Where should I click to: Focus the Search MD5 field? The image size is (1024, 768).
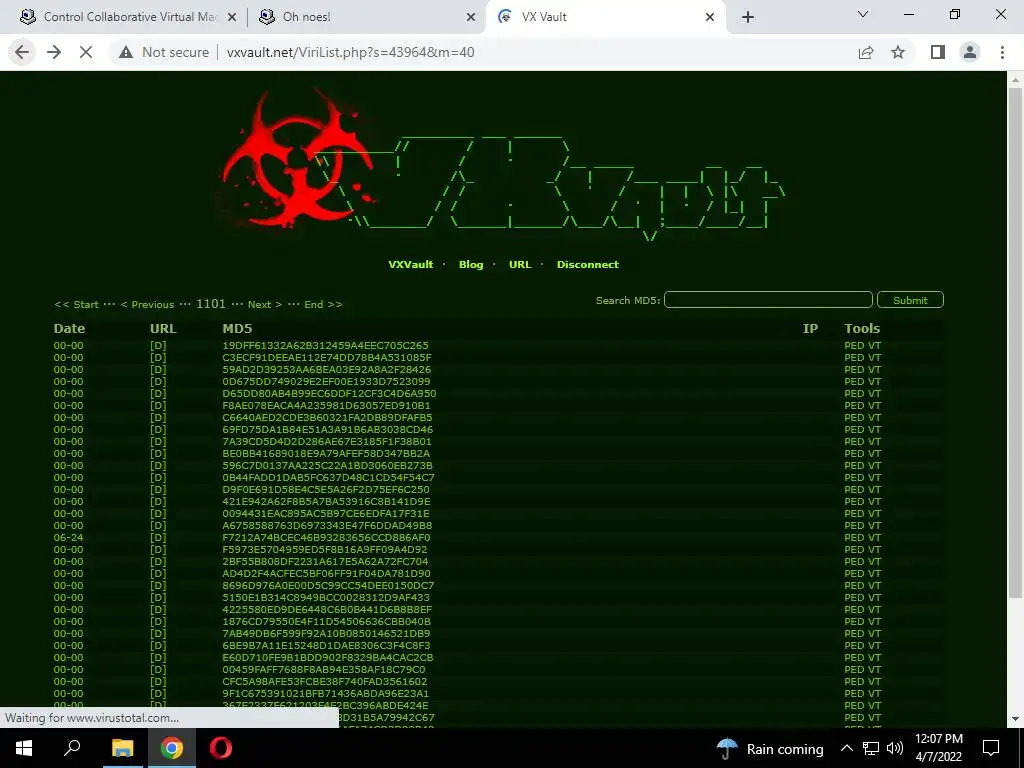768,300
